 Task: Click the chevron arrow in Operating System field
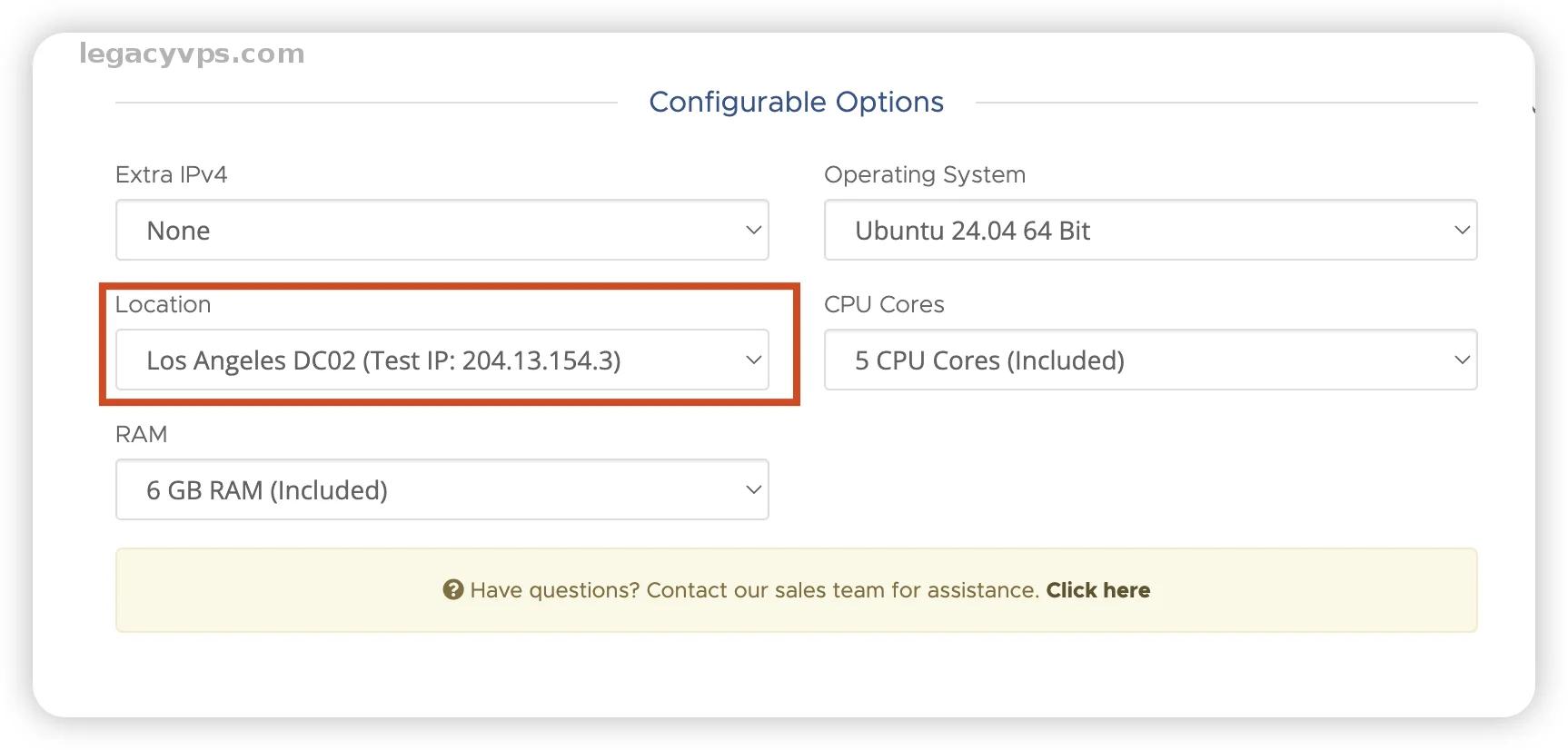point(1461,231)
